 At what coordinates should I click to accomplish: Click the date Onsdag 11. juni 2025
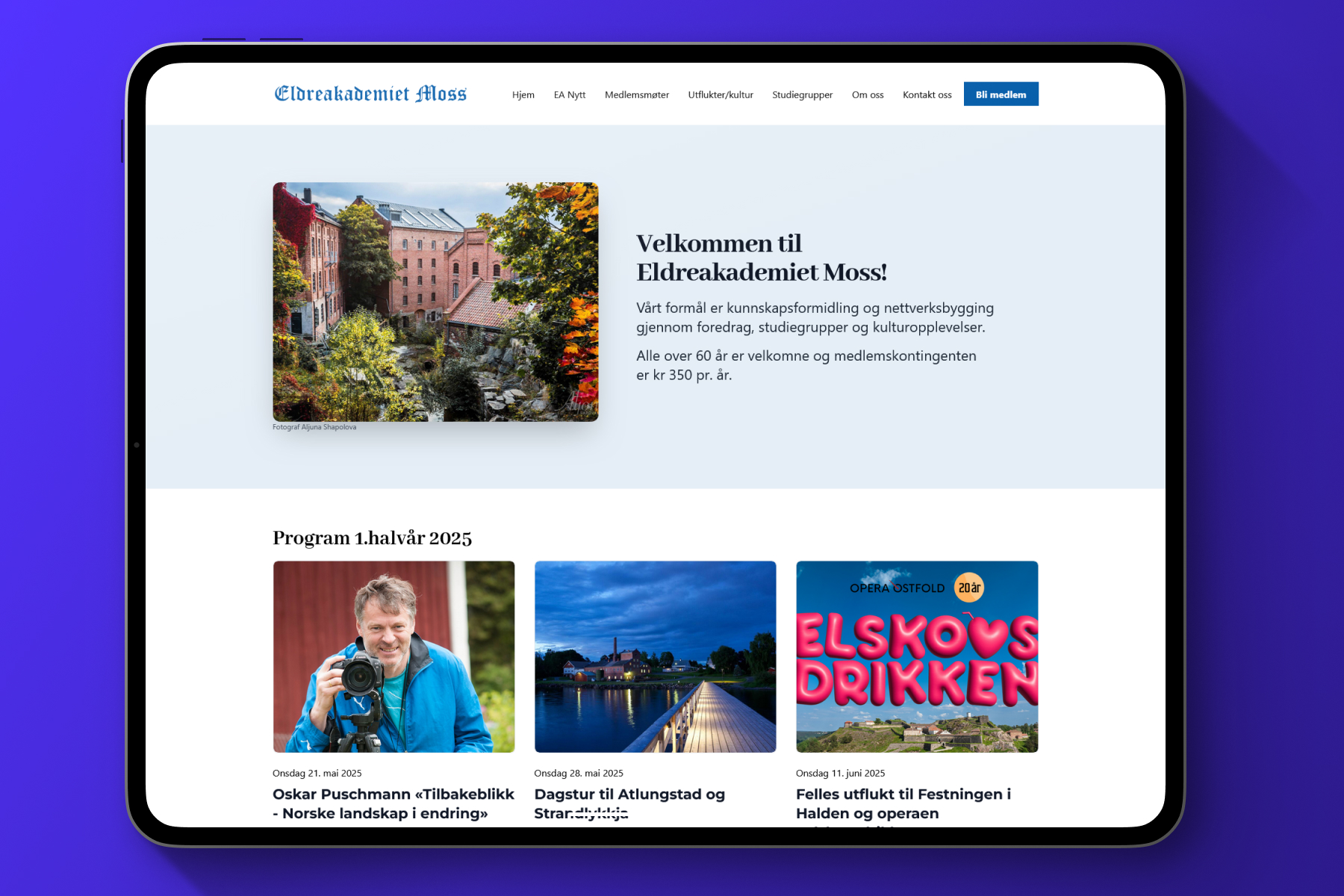point(841,773)
